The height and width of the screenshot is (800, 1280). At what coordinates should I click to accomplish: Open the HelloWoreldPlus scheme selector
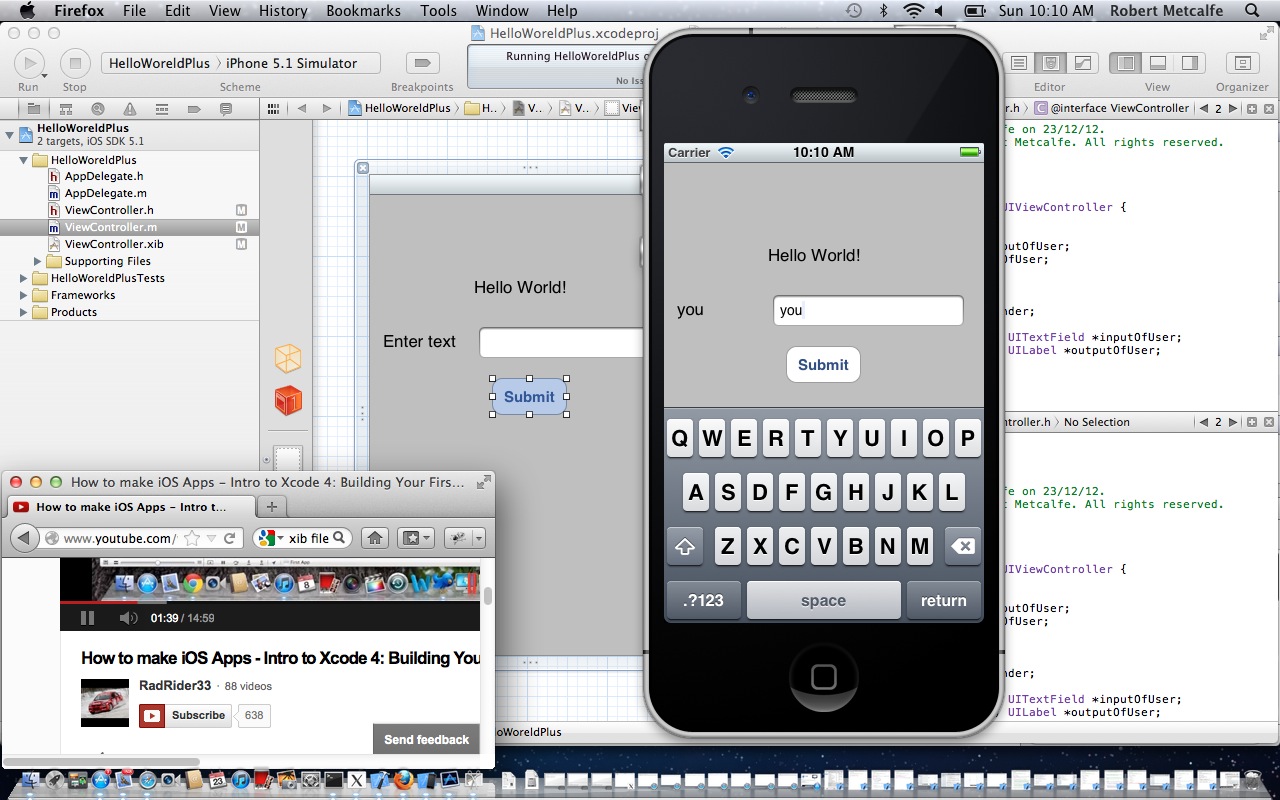(160, 63)
